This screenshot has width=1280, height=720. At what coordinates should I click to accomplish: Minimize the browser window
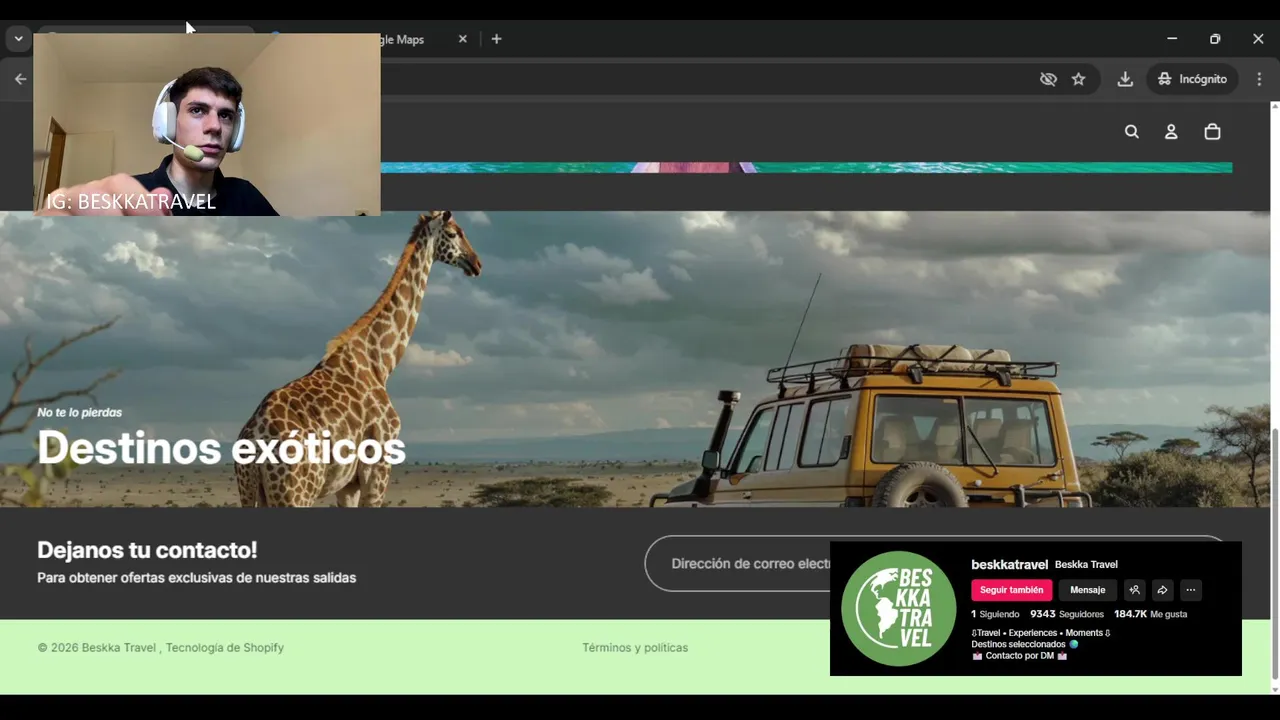[x=1171, y=39]
